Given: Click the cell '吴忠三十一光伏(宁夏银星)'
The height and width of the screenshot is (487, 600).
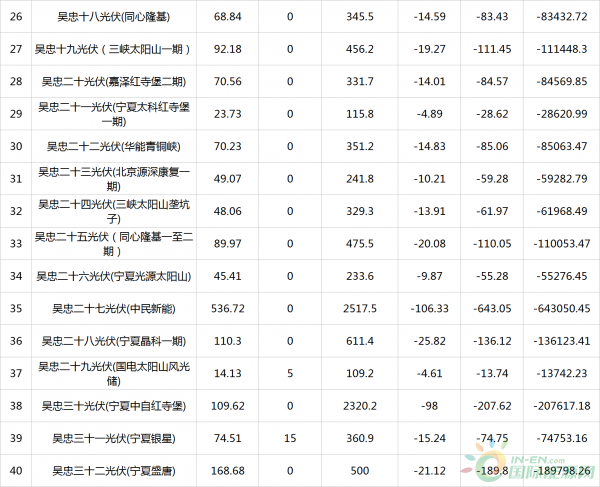Looking at the screenshot, I should tap(114, 438).
